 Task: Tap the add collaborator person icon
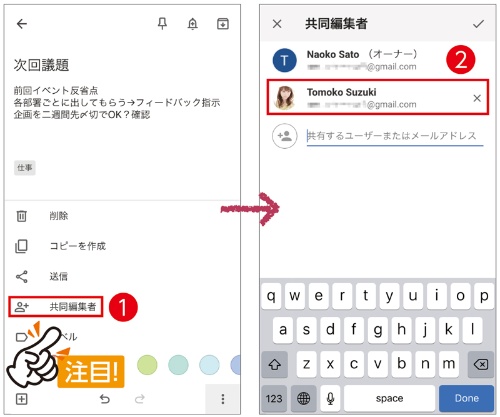[x=284, y=136]
